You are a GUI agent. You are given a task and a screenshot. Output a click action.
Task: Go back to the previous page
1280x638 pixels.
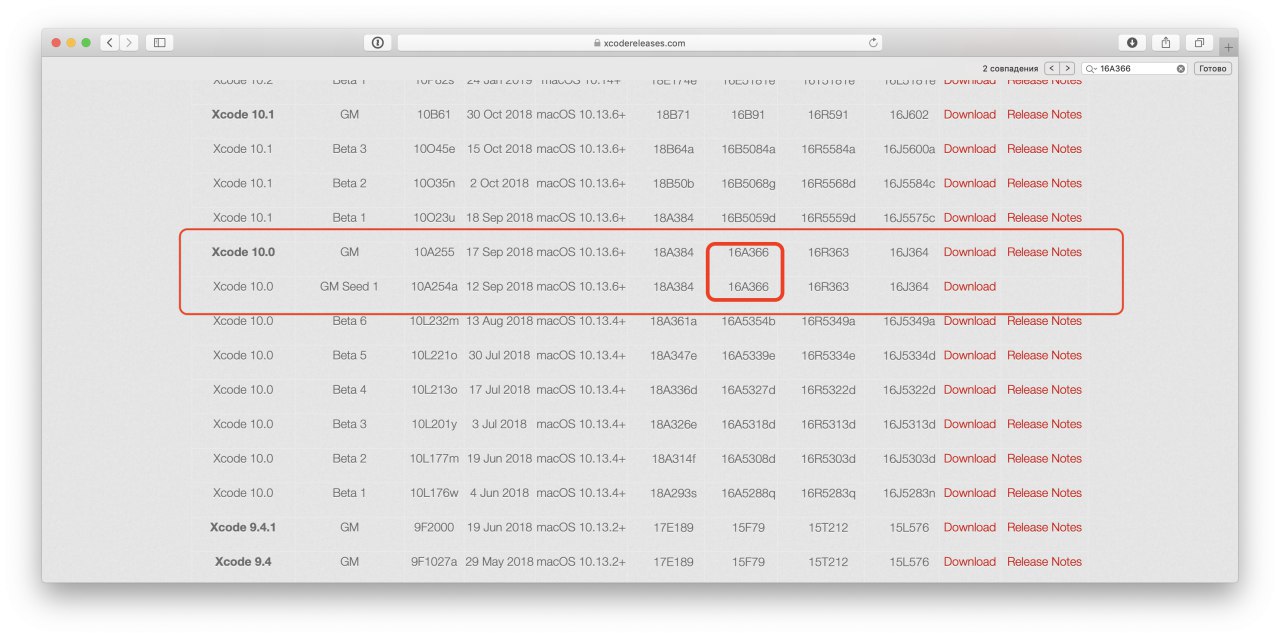[x=109, y=43]
